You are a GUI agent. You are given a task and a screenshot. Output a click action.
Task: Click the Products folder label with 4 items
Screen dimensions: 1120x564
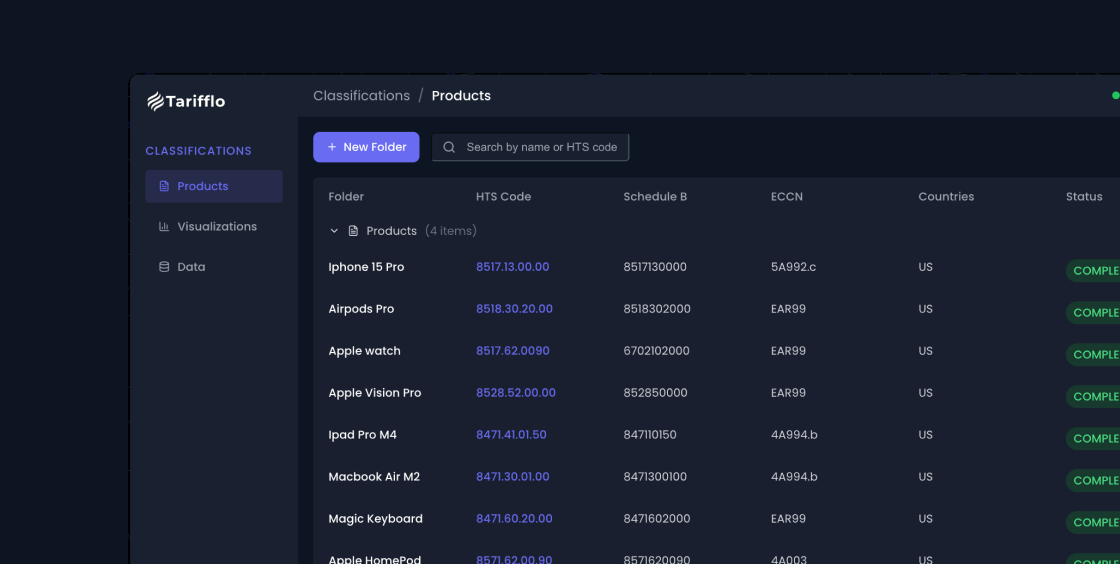pyautogui.click(x=421, y=231)
